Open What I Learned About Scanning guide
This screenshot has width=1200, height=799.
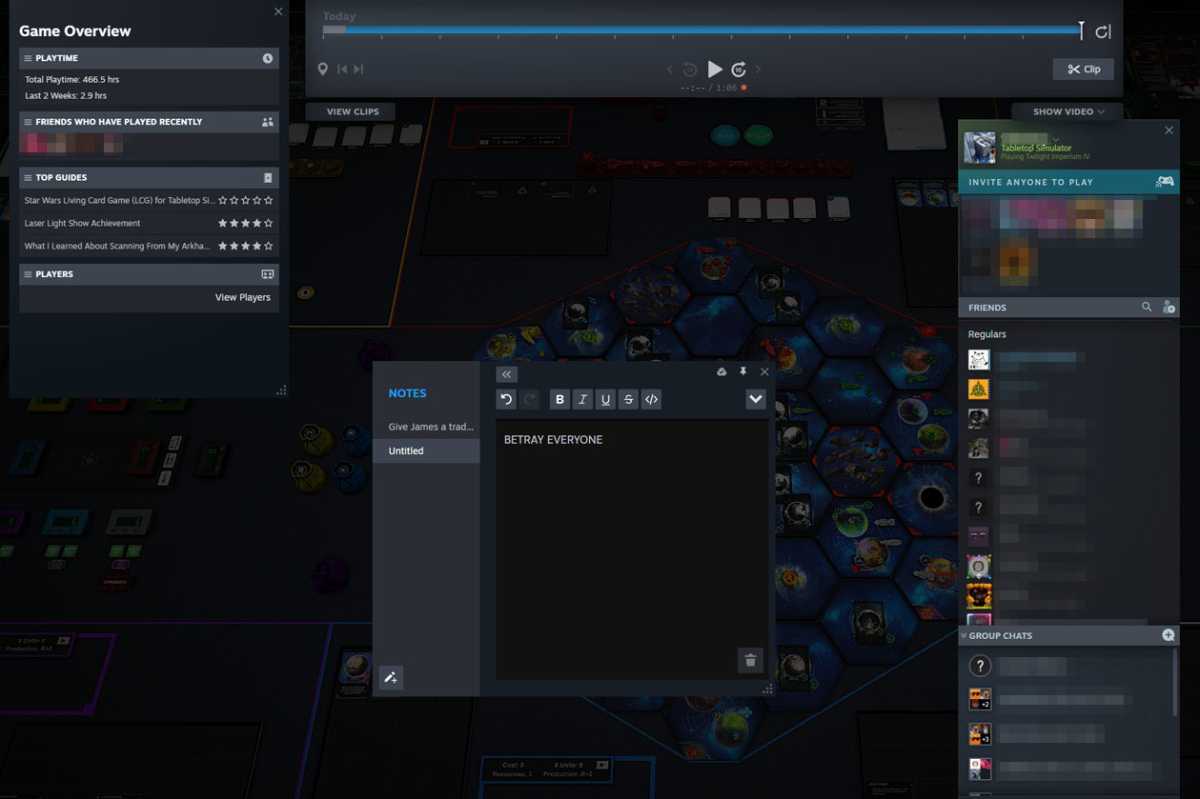149,246
